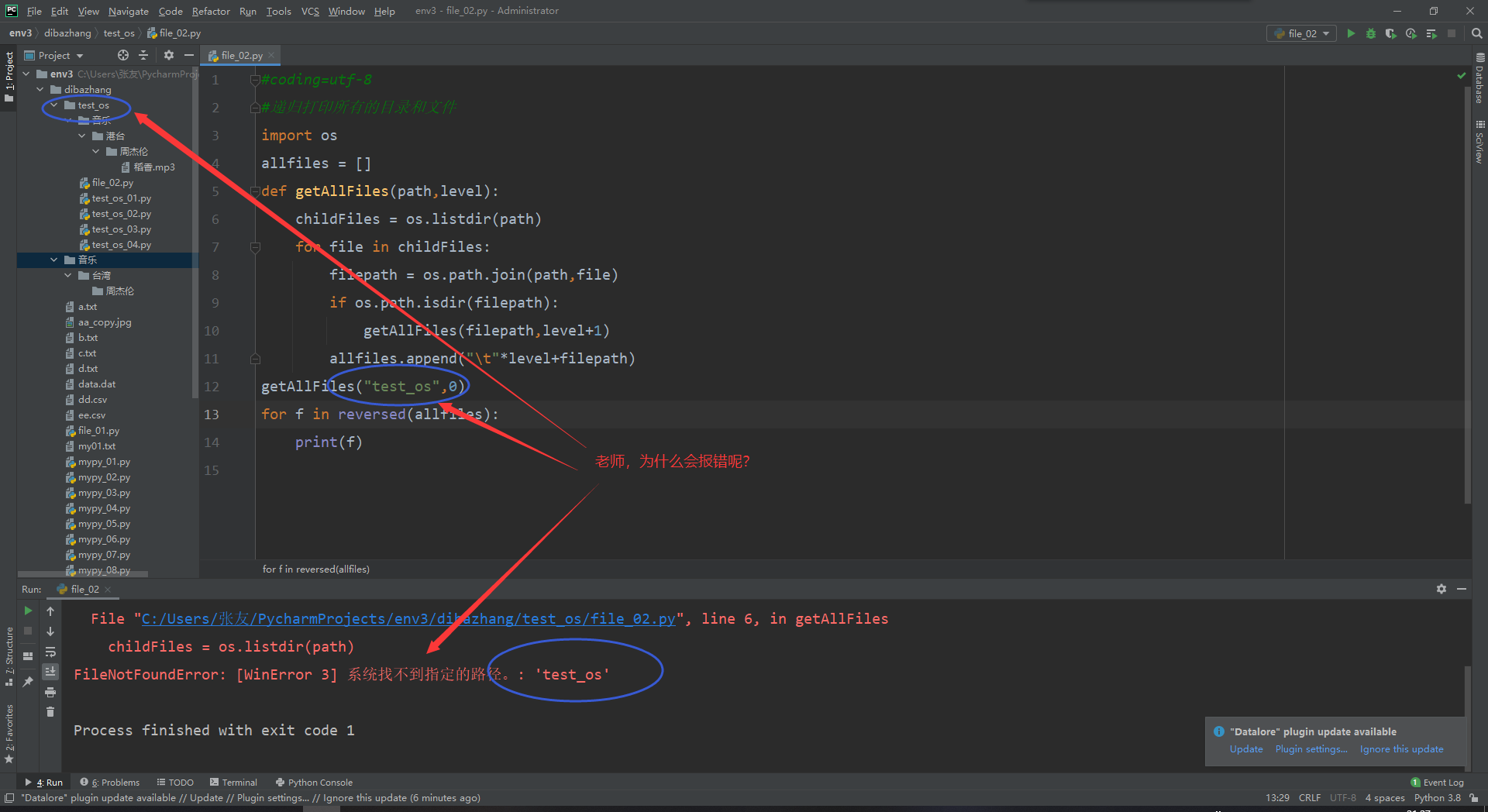Collapse the env3 root folder
This screenshot has width=1488, height=812.
[26, 74]
